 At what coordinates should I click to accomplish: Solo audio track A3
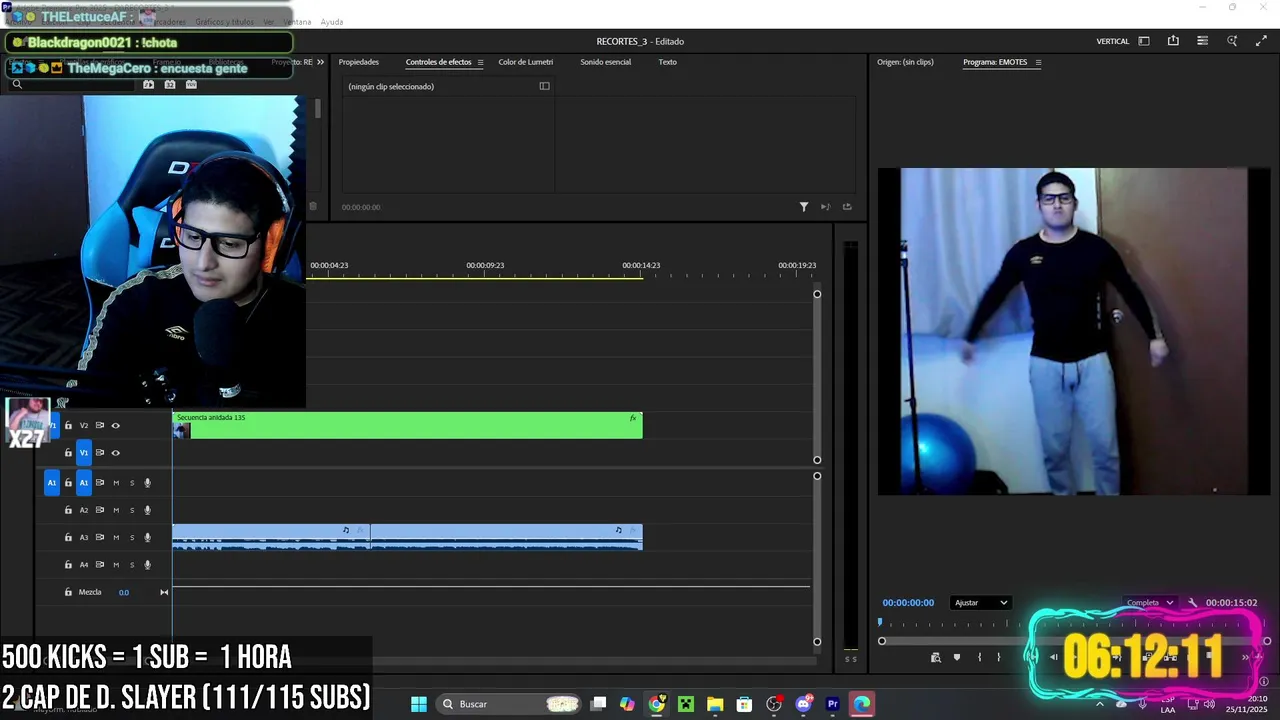coord(132,537)
